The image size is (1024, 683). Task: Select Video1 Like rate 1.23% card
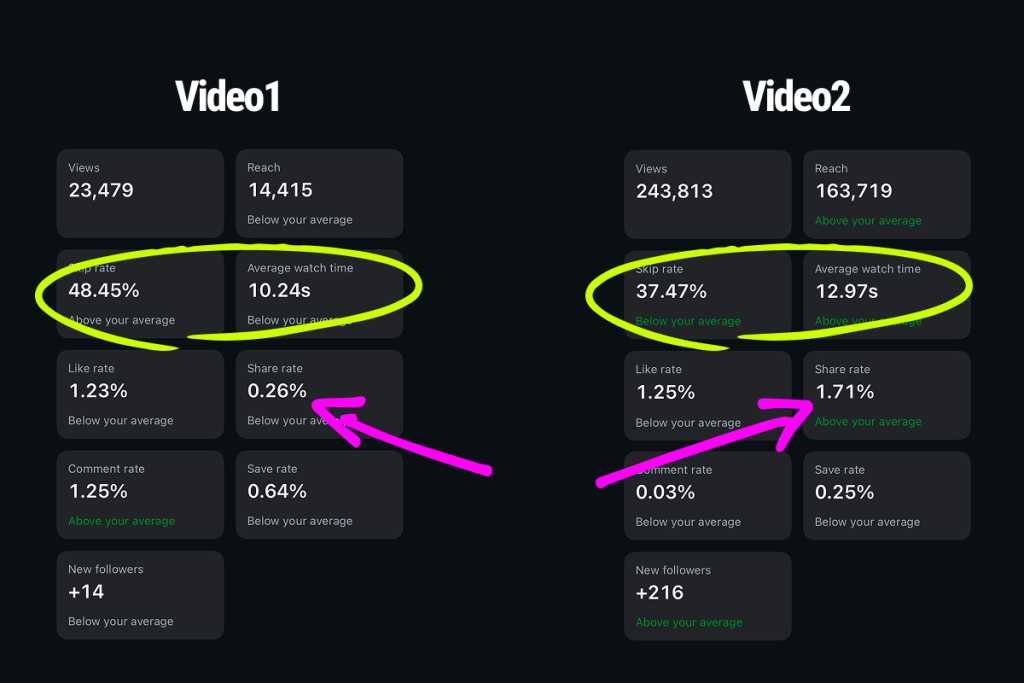point(140,394)
